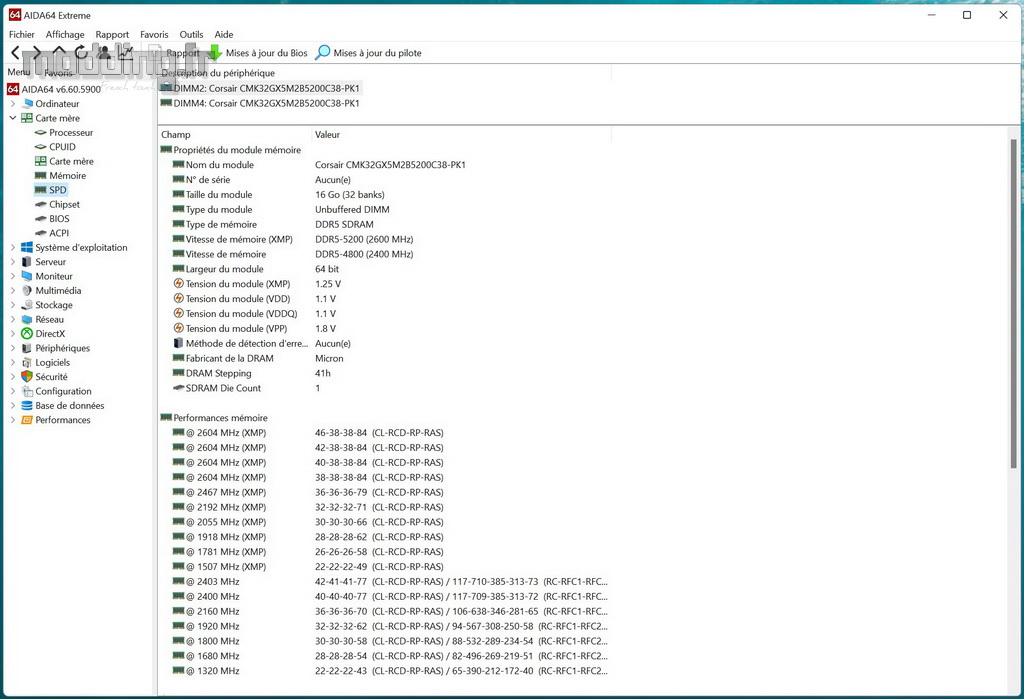Open the Fichier menu
The height and width of the screenshot is (699, 1024).
pyautogui.click(x=22, y=35)
